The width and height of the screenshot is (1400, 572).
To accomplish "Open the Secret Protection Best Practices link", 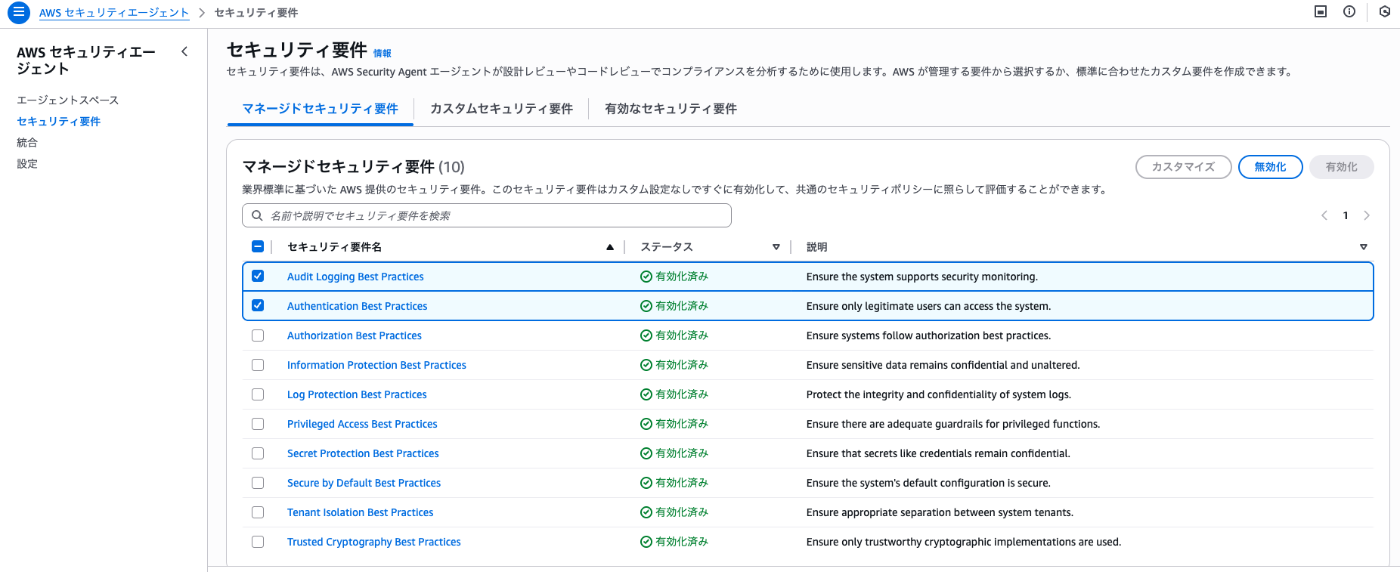I will pyautogui.click(x=363, y=454).
